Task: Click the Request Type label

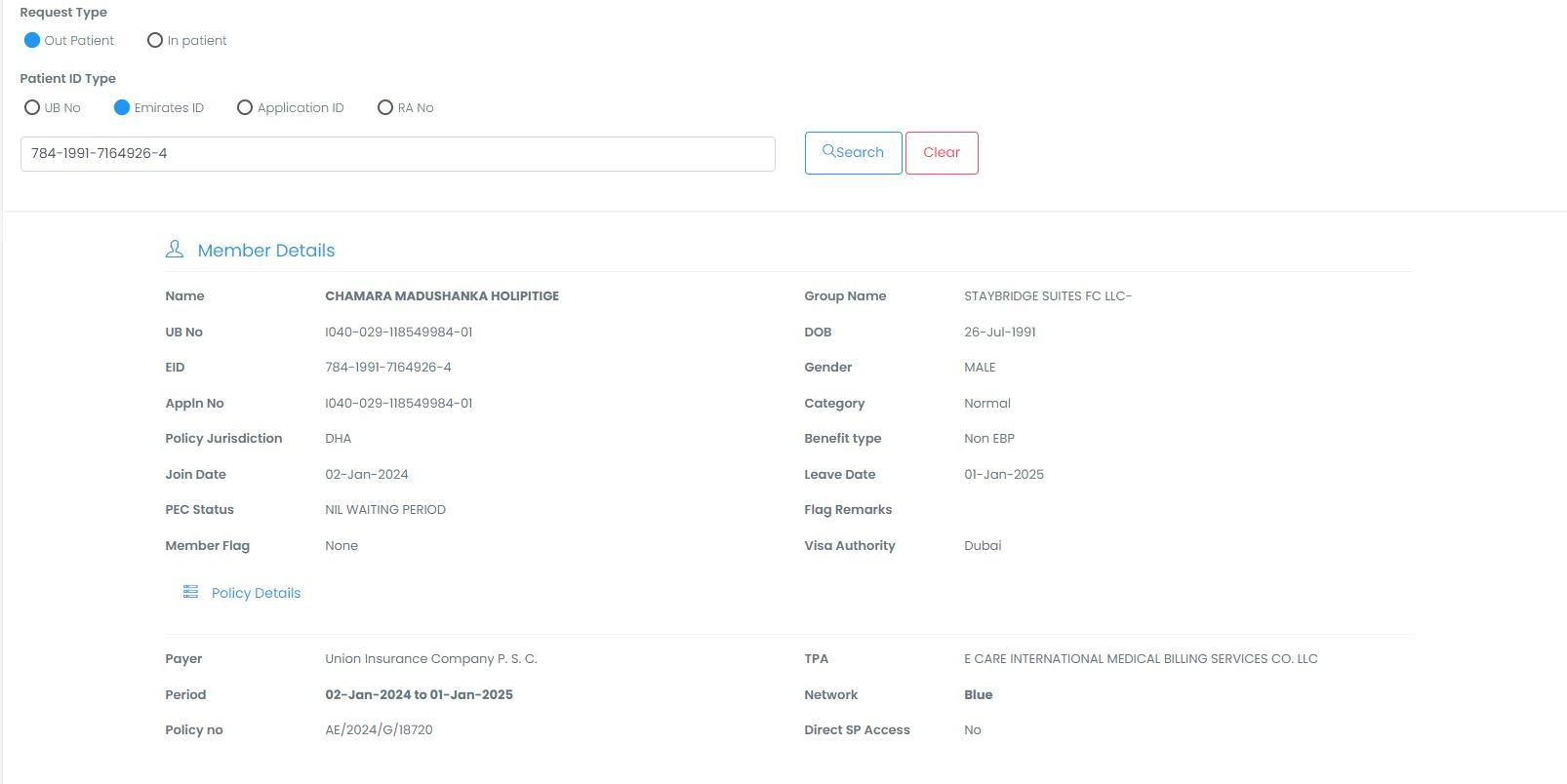Action: coord(63,12)
